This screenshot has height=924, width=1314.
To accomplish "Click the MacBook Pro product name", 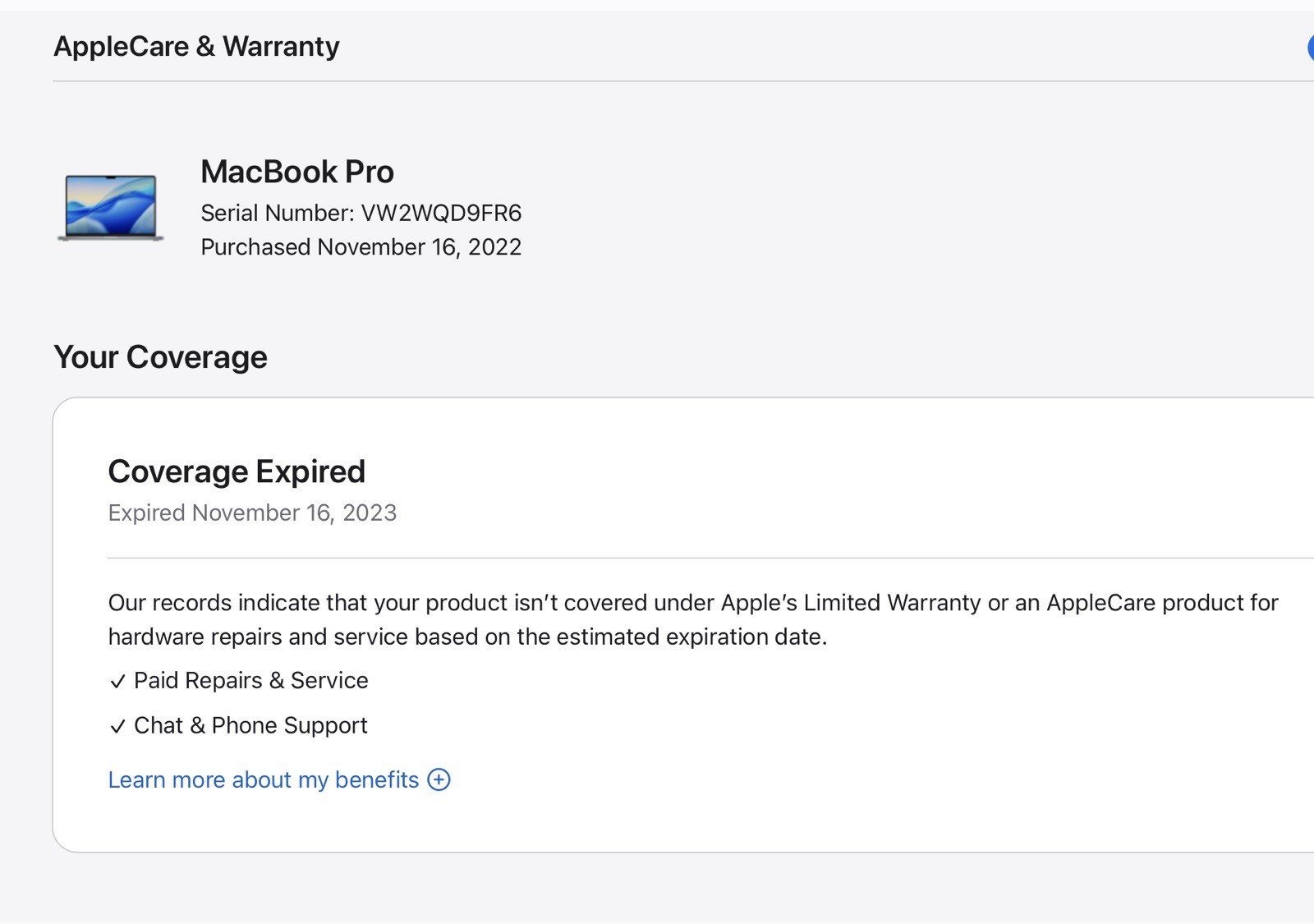I will click(x=297, y=172).
